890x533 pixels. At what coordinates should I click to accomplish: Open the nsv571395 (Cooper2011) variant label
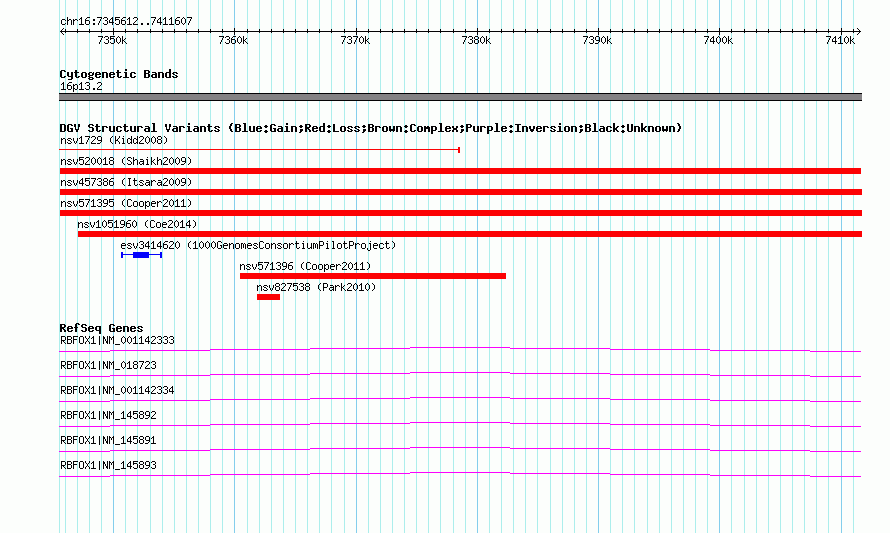[x=126, y=203]
